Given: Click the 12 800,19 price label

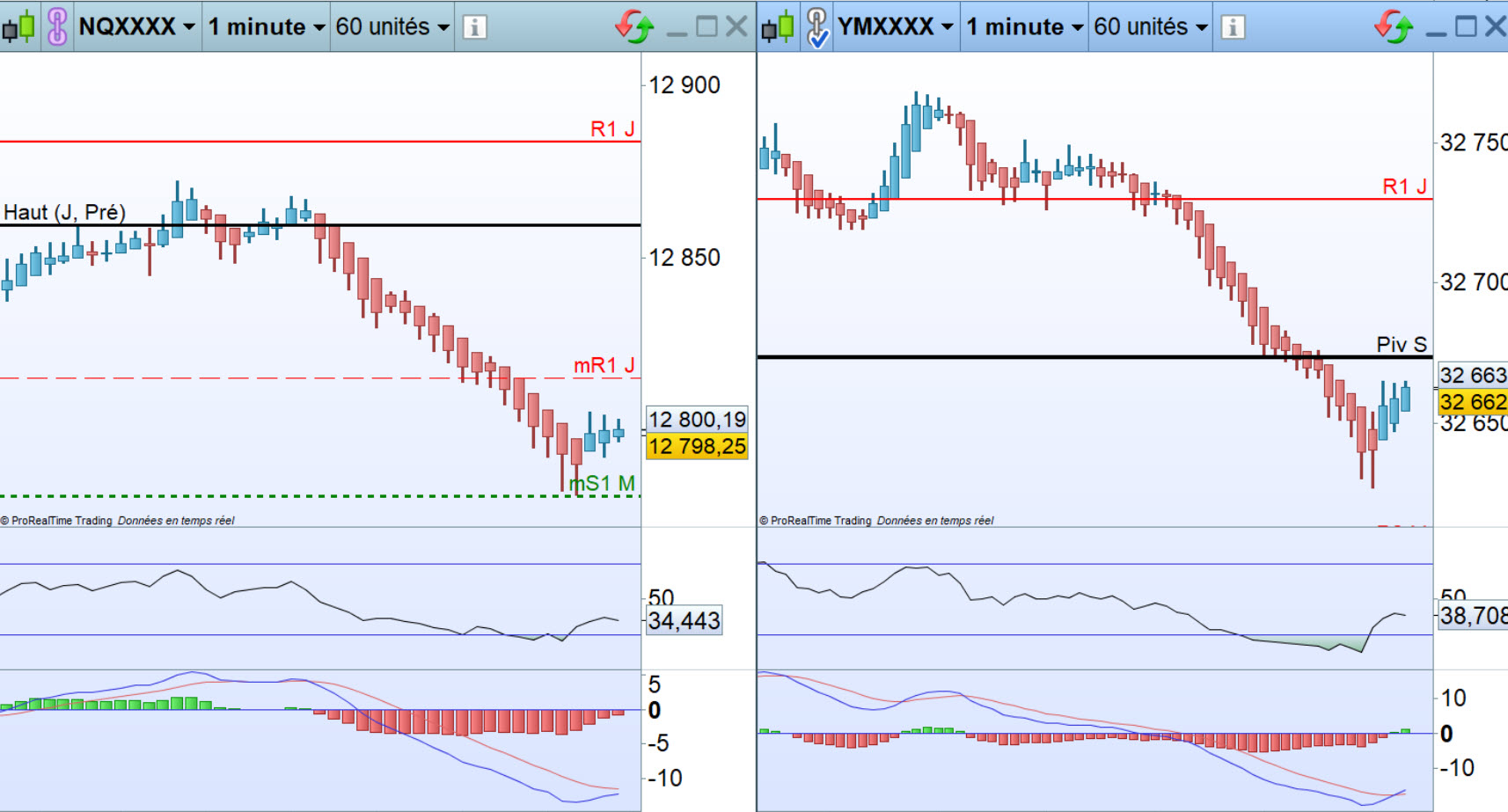Looking at the screenshot, I should [697, 420].
